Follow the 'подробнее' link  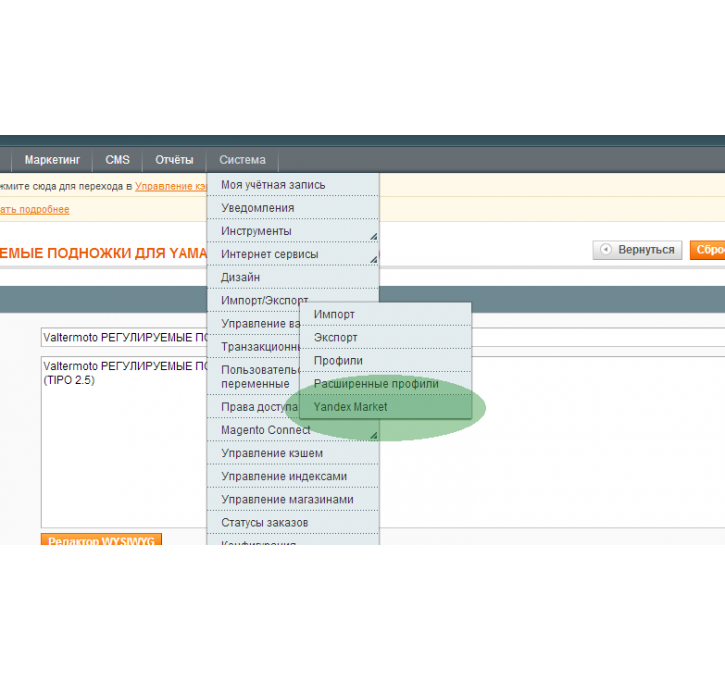[35, 209]
